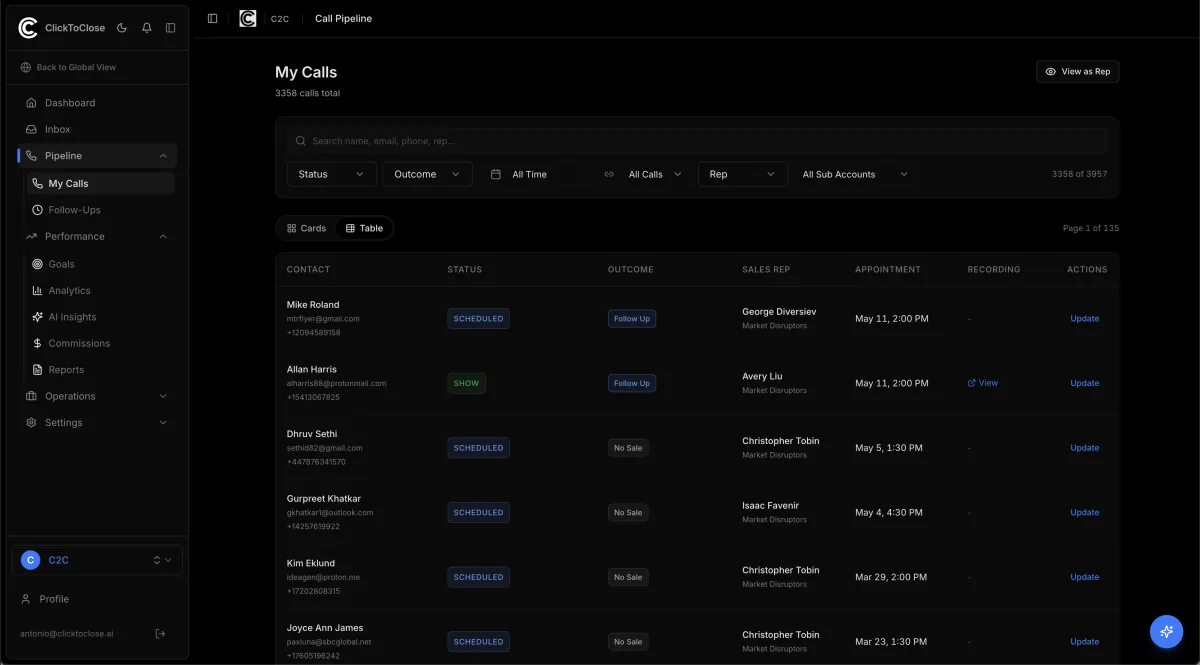
Task: Open notifications bell icon
Action: click(147, 28)
